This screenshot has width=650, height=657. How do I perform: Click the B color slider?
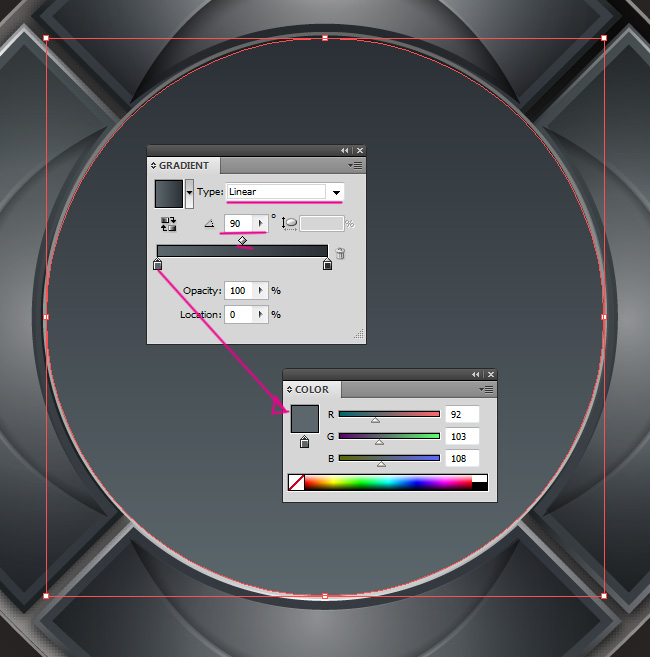389,458
